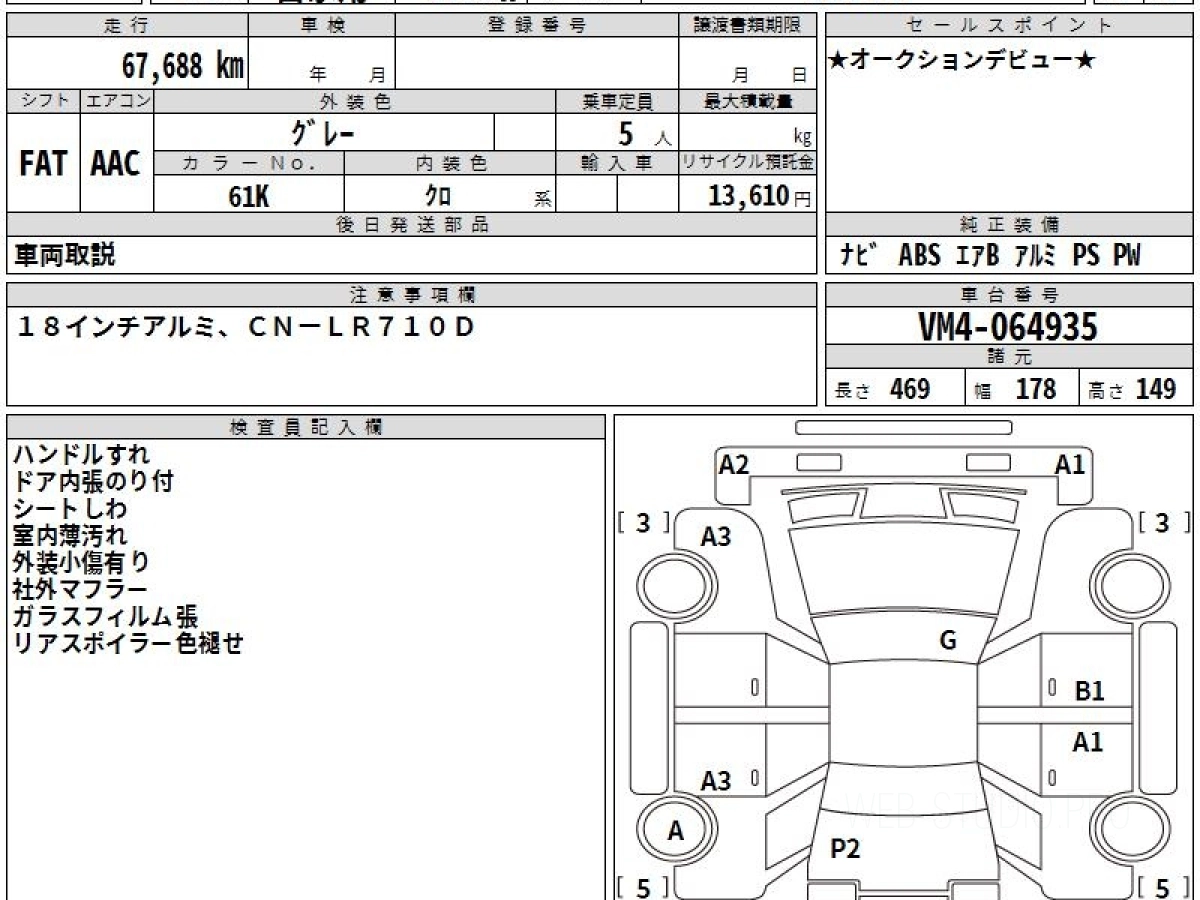The width and height of the screenshot is (1200, 900).
Task: Click the 純正装備 header
Action: [x=1009, y=225]
